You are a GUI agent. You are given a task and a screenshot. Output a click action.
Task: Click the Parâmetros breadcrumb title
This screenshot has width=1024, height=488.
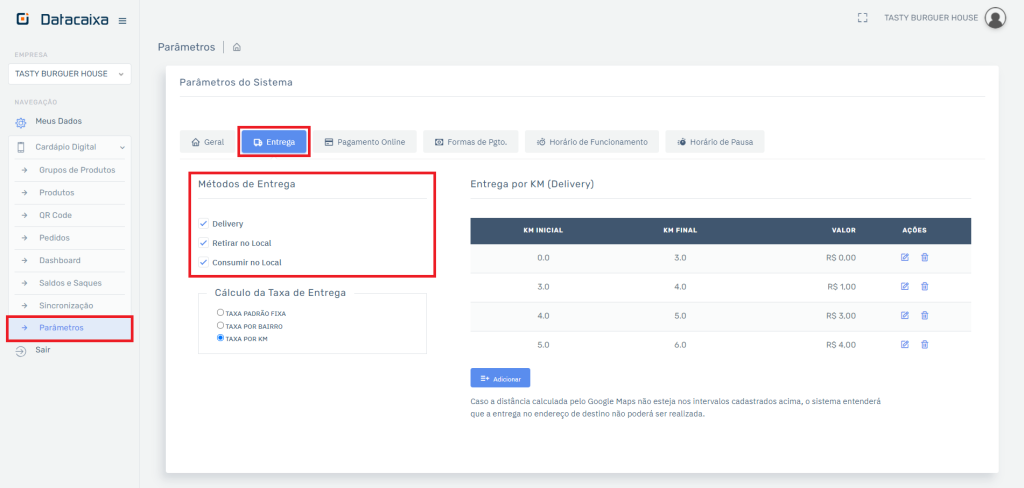coord(186,47)
